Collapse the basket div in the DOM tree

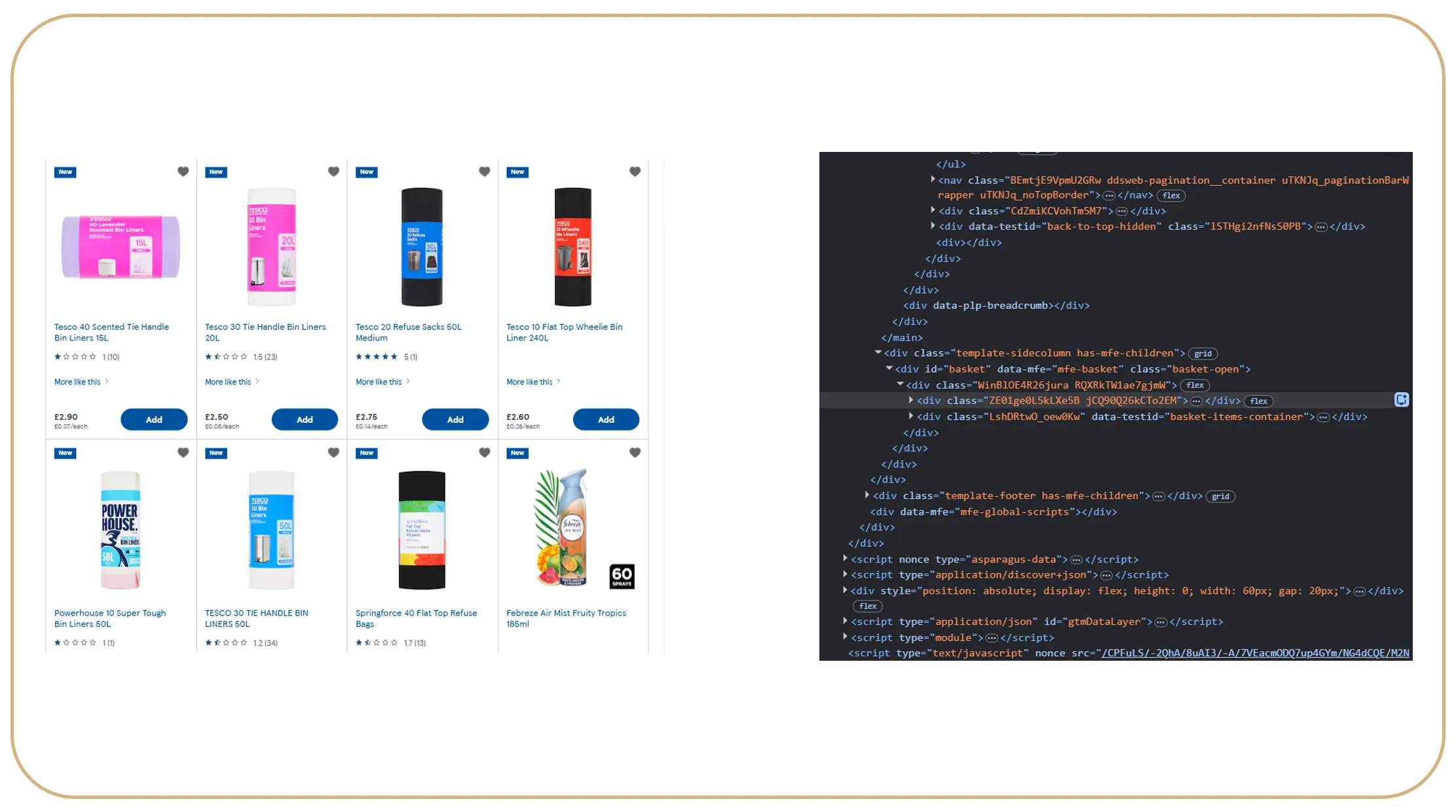tap(889, 368)
